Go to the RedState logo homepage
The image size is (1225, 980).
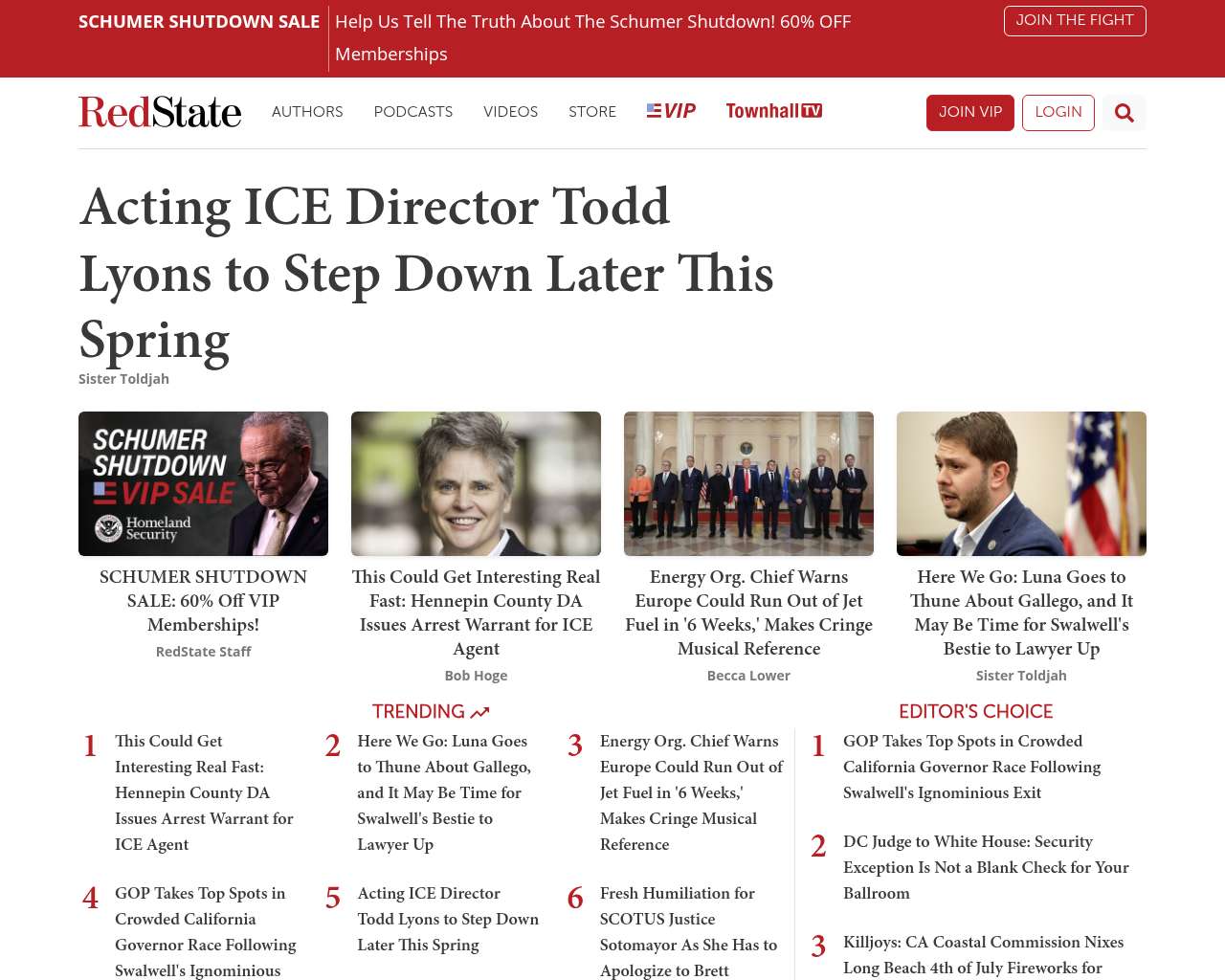(160, 112)
